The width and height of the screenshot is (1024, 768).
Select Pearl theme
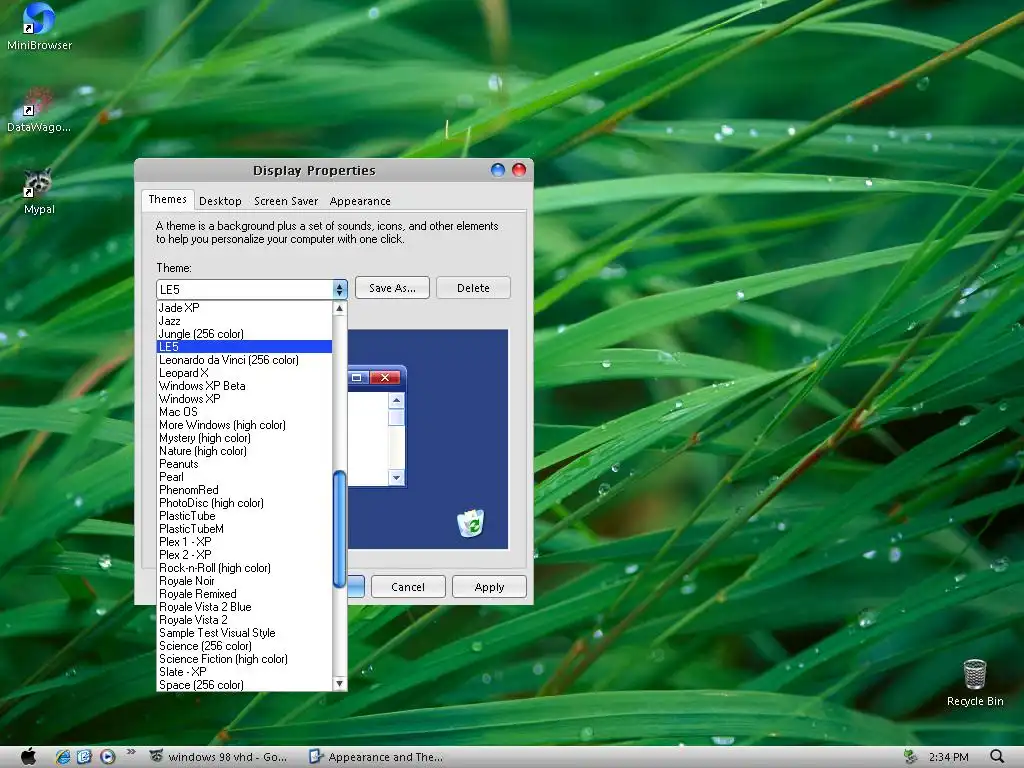[x=244, y=477]
